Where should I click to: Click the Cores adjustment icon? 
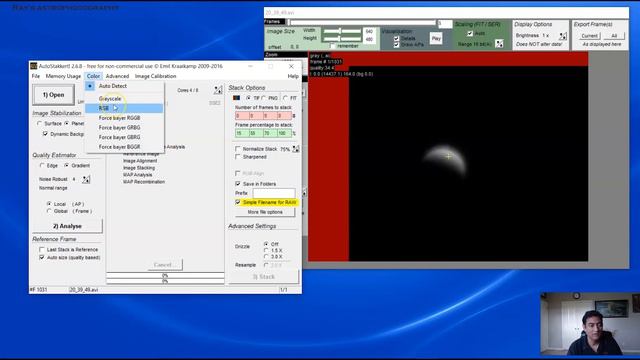click(x=218, y=90)
